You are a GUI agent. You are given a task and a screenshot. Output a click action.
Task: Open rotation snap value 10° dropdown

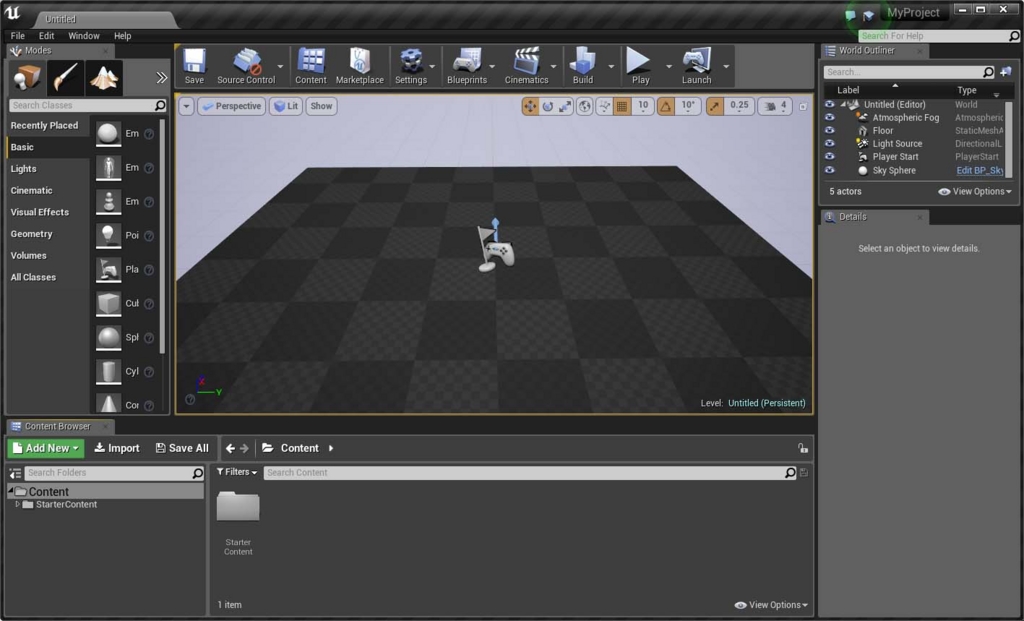pyautogui.click(x=688, y=106)
